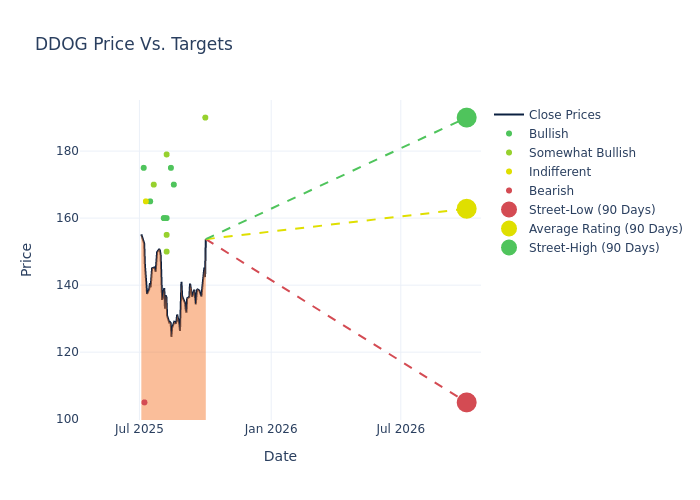Image resolution: width=700 pixels, height=500 pixels.
Task: Click the Jul 2026 x-axis label
Action: pos(400,429)
